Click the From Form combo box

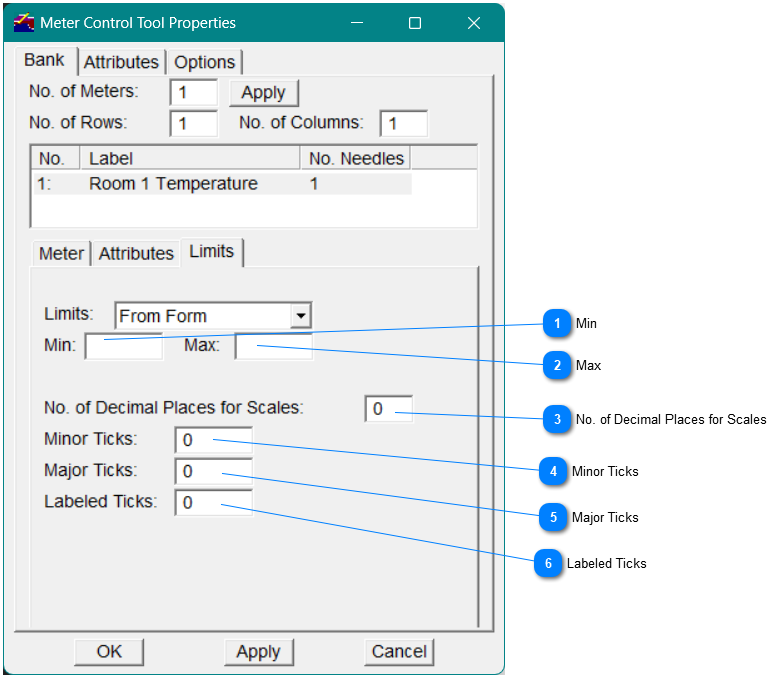(213, 316)
